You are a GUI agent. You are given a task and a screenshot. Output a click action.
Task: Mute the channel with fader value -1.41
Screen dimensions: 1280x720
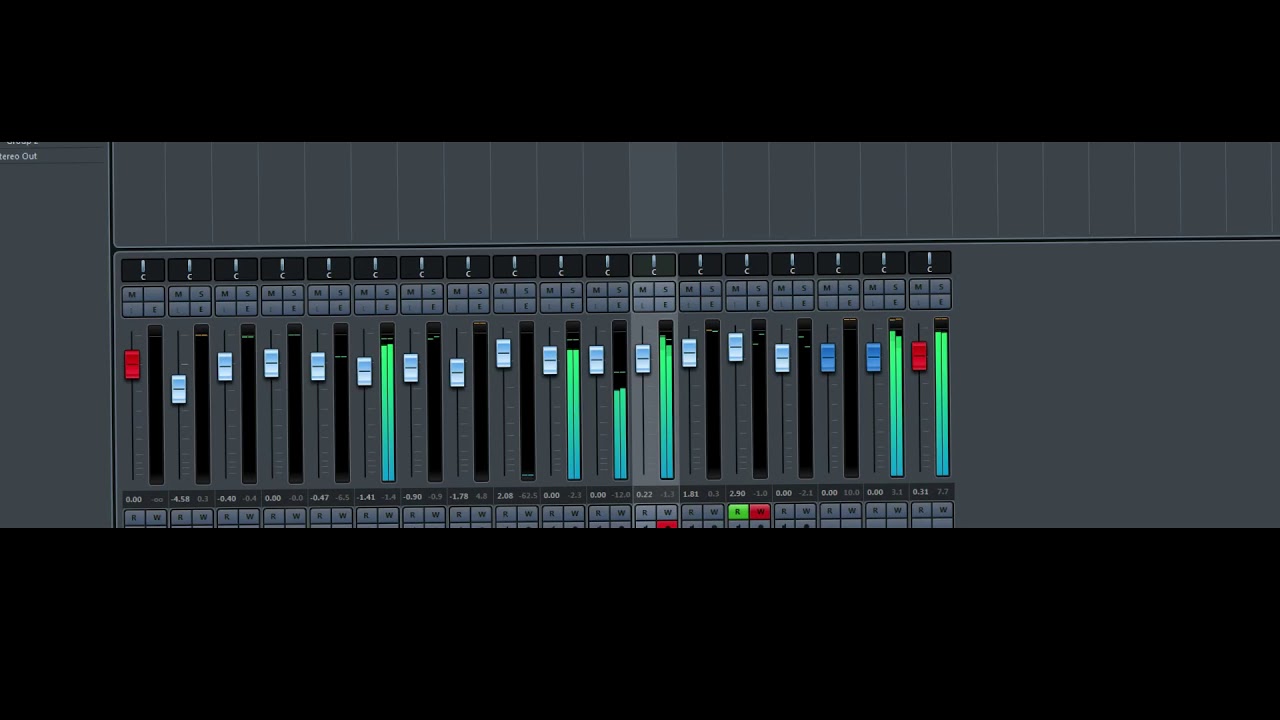364,293
